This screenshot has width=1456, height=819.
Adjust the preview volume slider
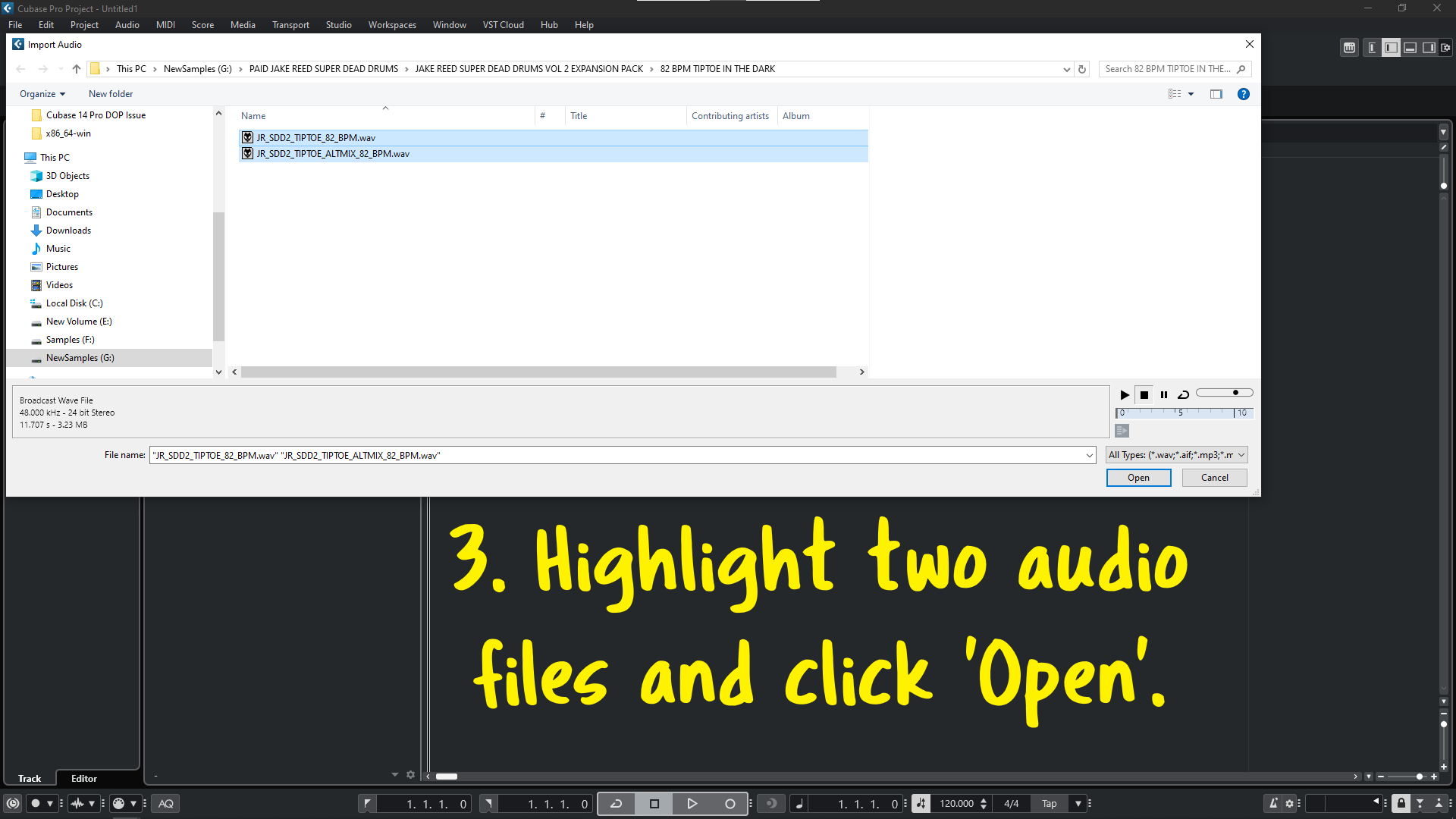(x=1235, y=393)
